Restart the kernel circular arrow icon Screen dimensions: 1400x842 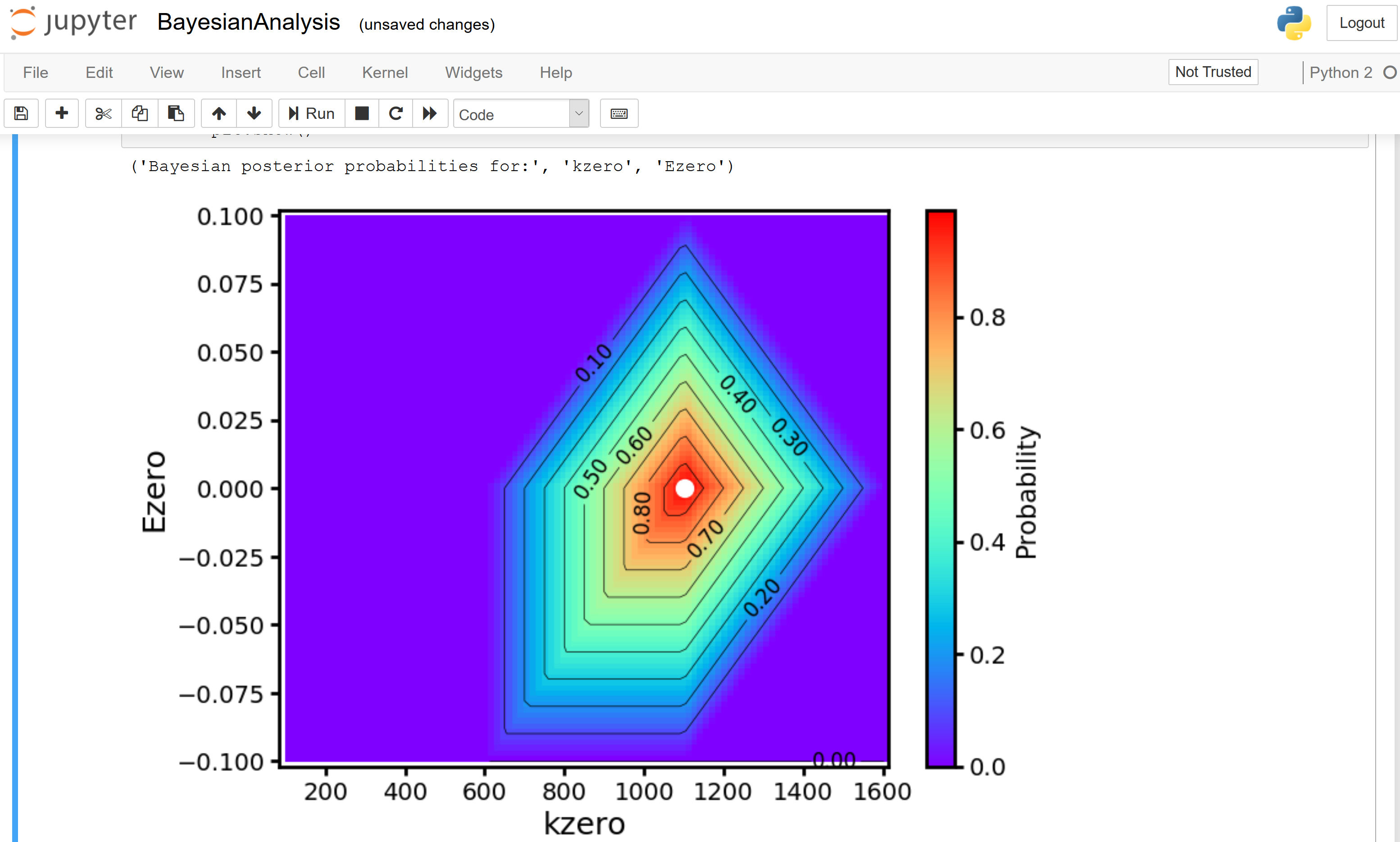click(x=395, y=113)
